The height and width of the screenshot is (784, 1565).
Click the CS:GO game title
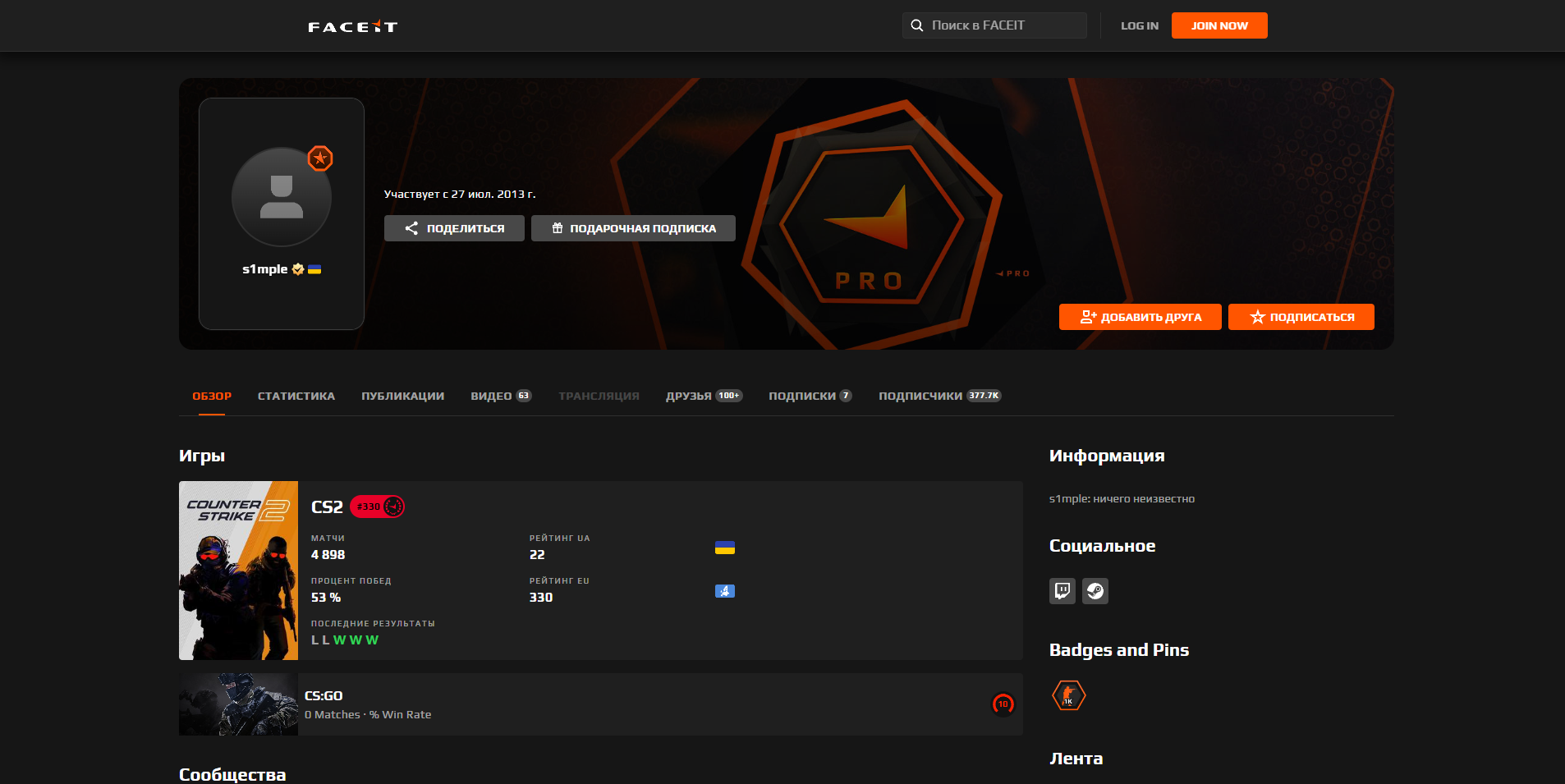(x=324, y=695)
